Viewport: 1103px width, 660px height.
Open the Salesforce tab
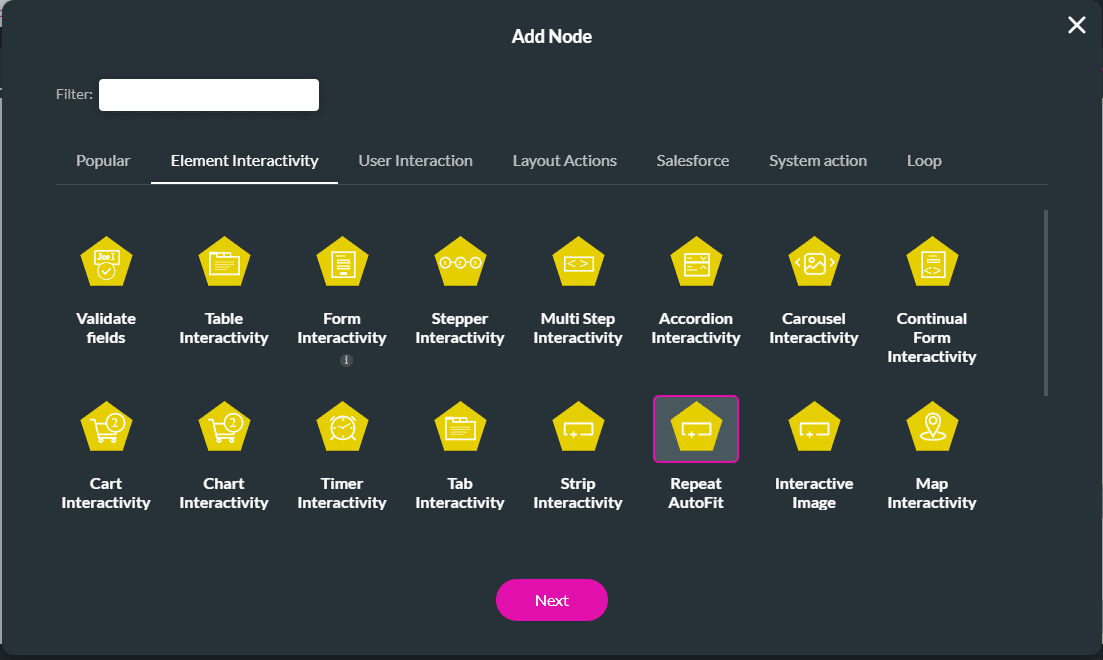point(692,160)
